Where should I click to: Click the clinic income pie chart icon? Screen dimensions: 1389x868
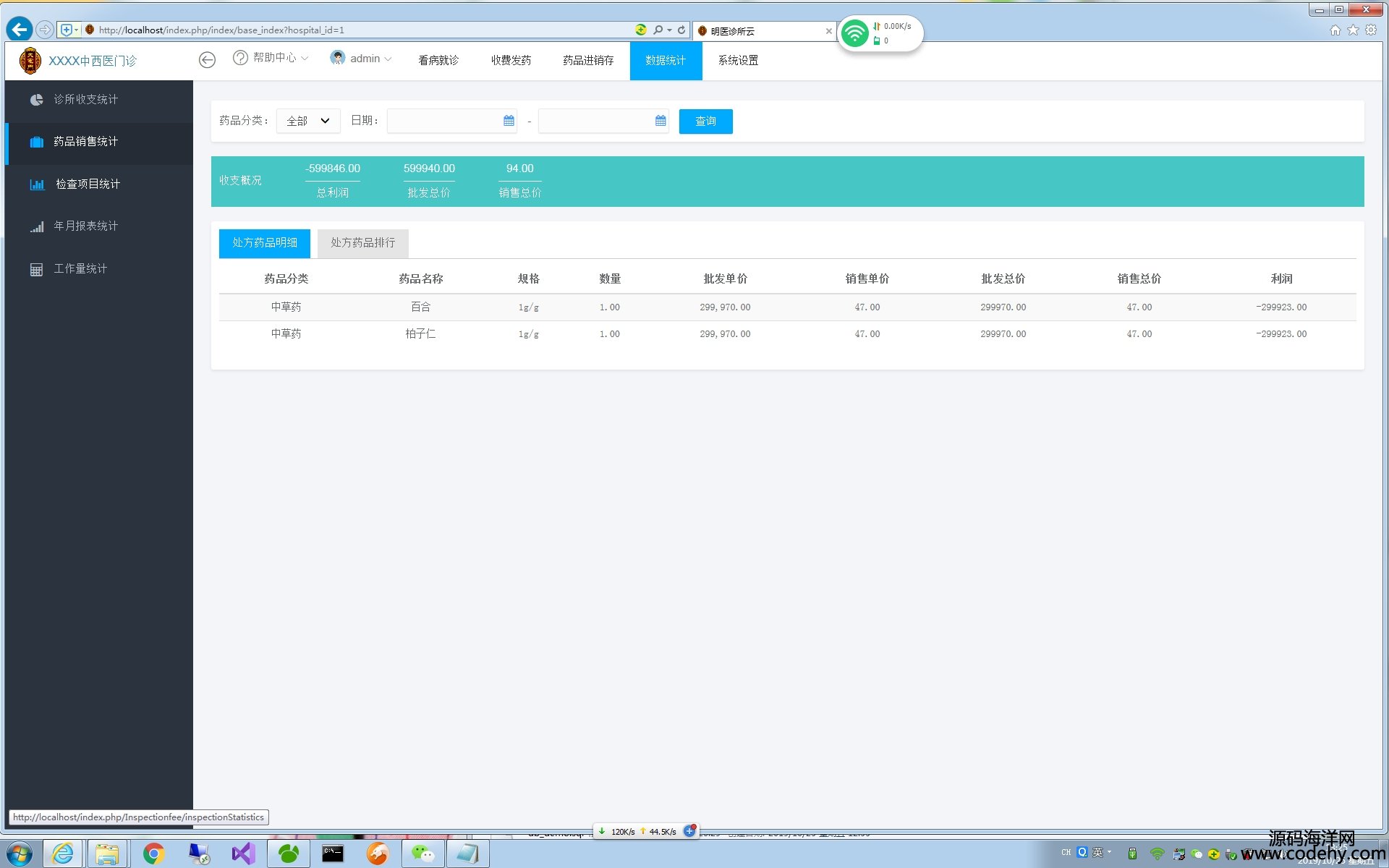click(36, 100)
